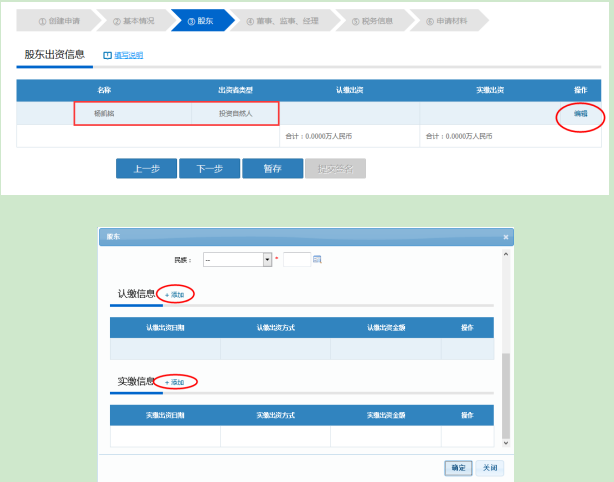Click the lookup icon next to 民族 field
Screen dimensions: 614x482
pos(317,259)
